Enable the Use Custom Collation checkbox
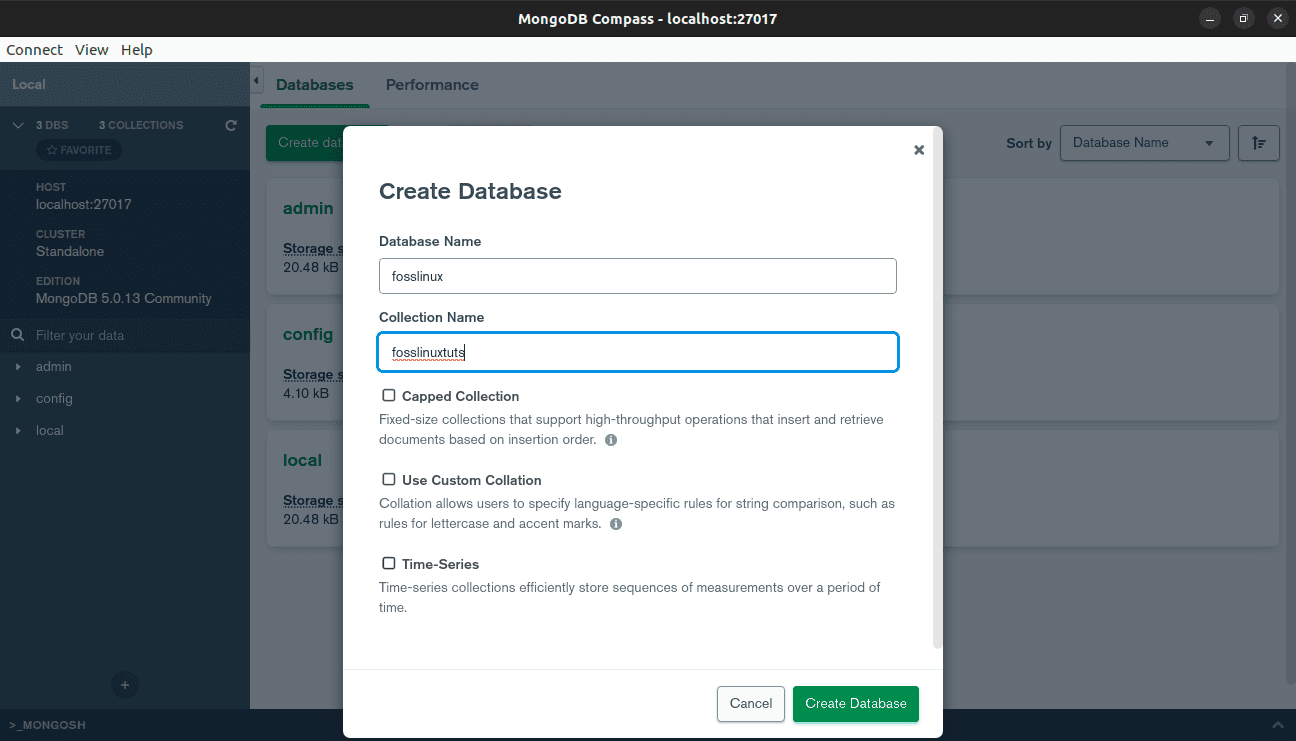Image resolution: width=1296 pixels, height=741 pixels. [389, 480]
